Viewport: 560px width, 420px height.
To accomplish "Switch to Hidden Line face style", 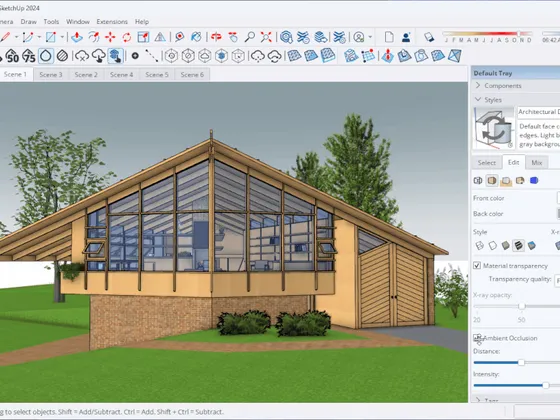I will click(492, 245).
